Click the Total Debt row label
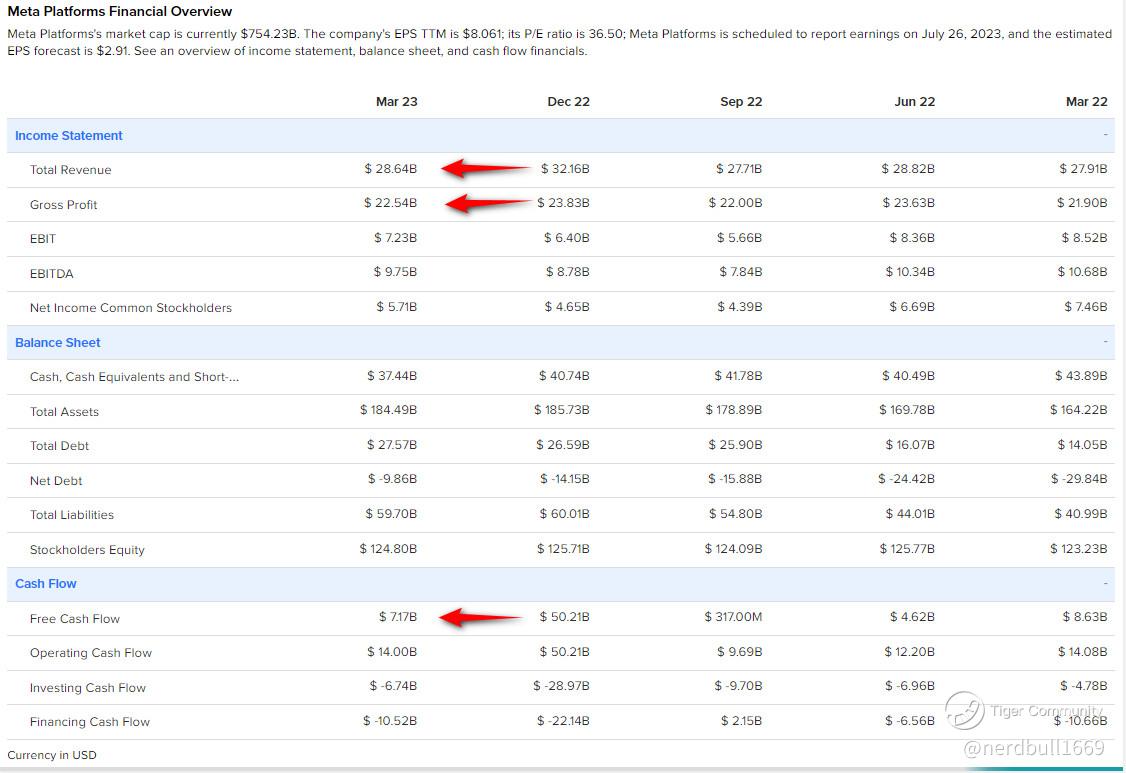 coord(59,446)
